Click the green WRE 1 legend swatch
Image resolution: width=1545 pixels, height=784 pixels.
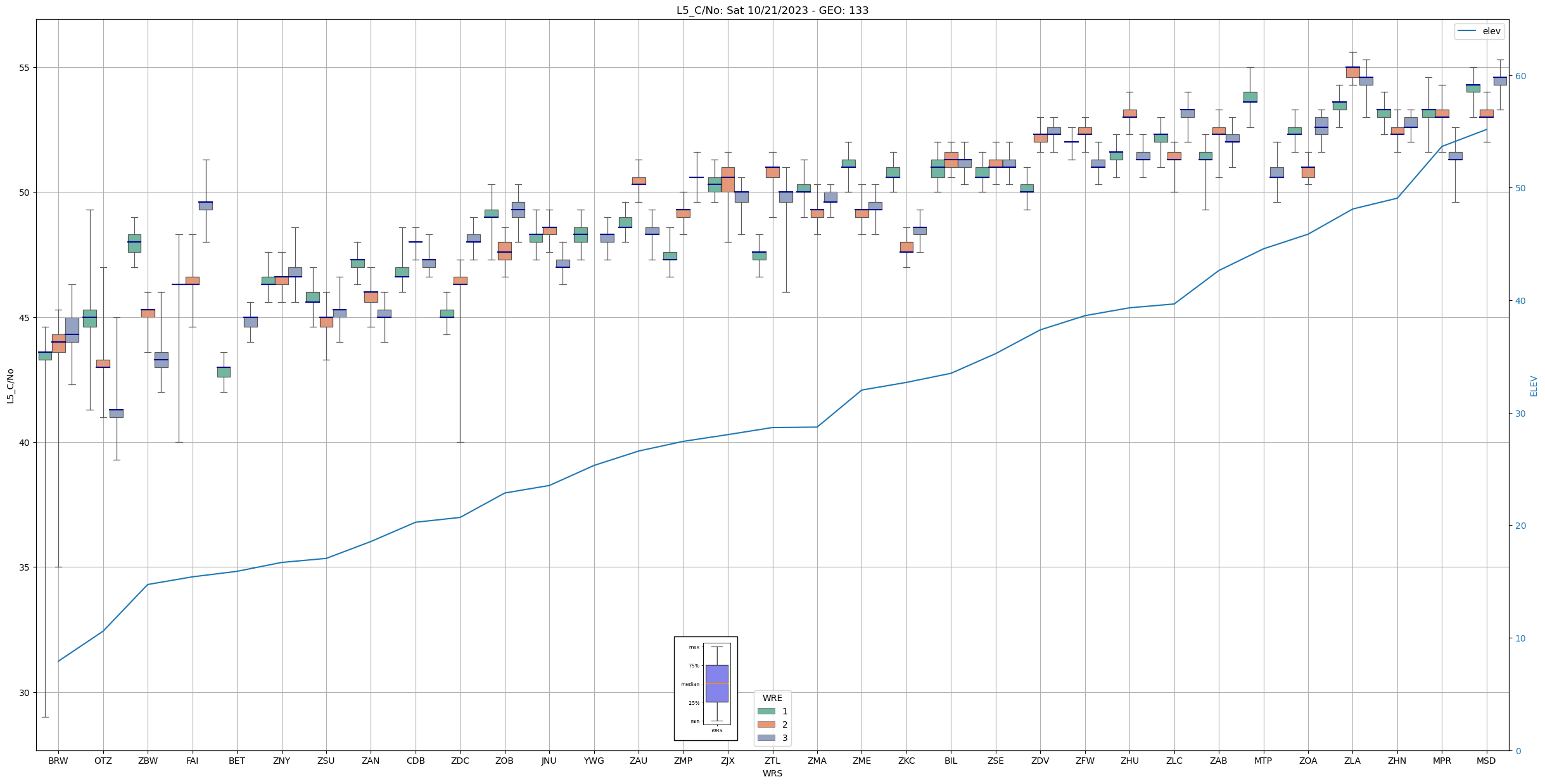[x=766, y=711]
